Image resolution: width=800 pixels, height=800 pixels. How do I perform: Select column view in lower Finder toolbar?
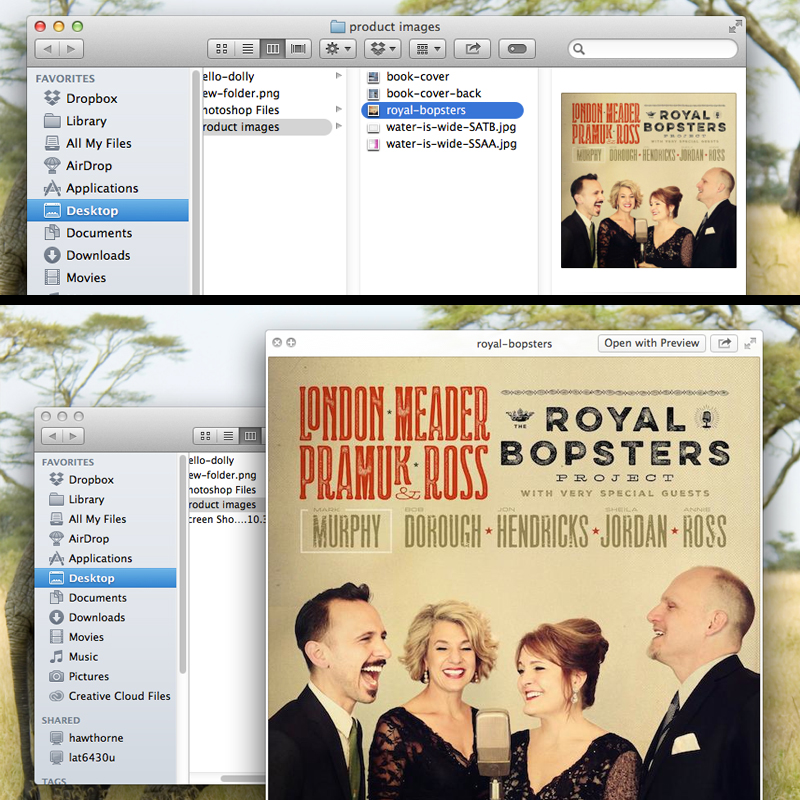[251, 436]
